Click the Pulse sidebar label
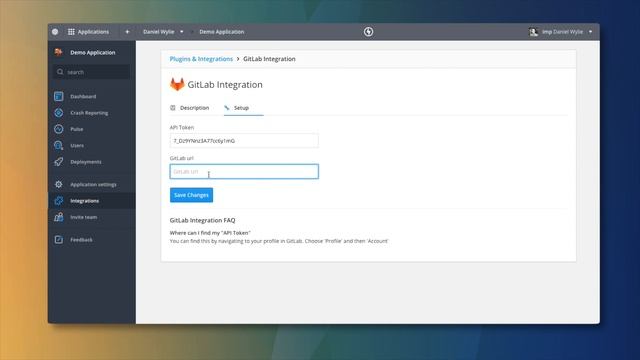 [x=77, y=129]
